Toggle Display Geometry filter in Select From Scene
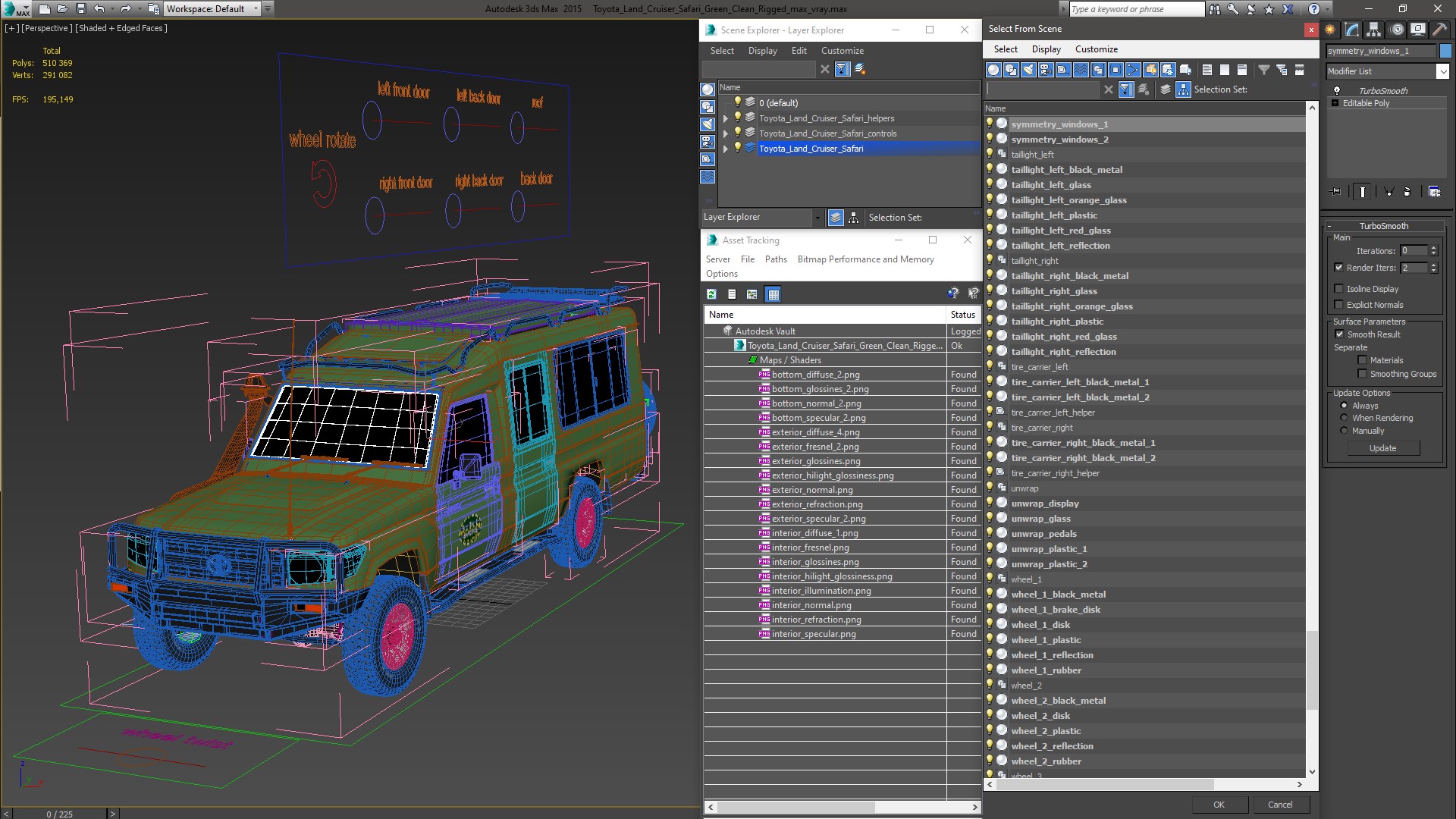This screenshot has width=1456, height=819. coord(993,70)
